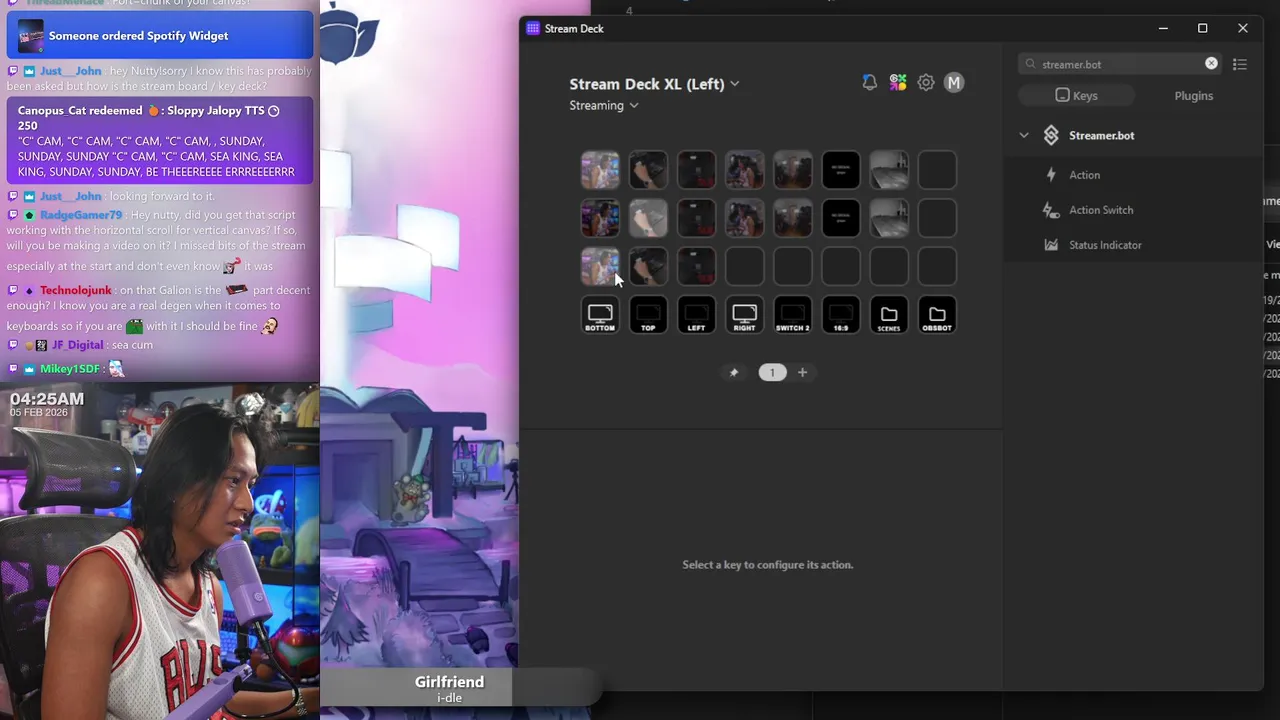Open the Stream Deck XL (Left) device dropdown
The image size is (1280, 720).
click(x=654, y=84)
